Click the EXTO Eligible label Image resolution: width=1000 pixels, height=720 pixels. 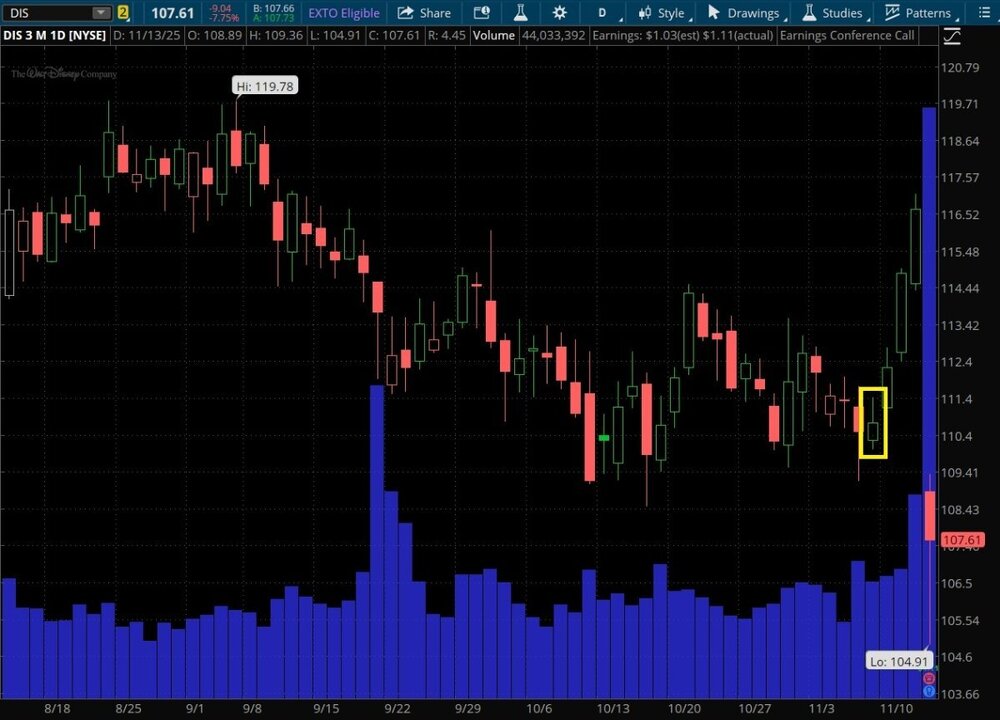coord(345,13)
